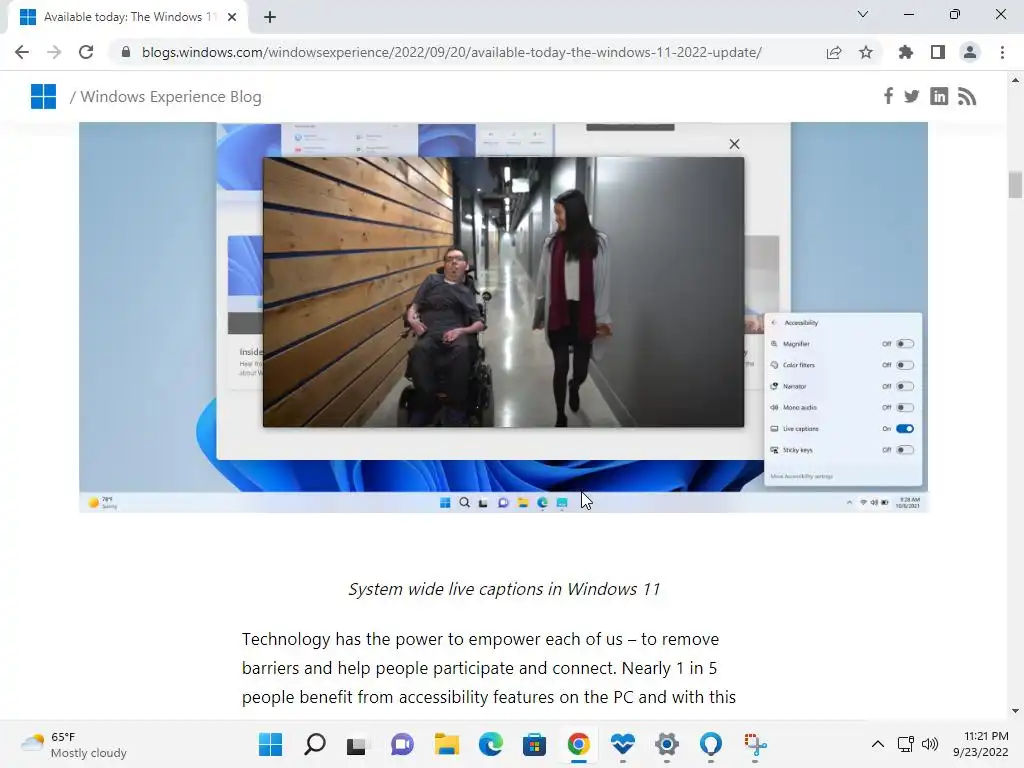Viewport: 1024px width, 768px height.
Task: Click the address bar URL
Action: coord(451,52)
